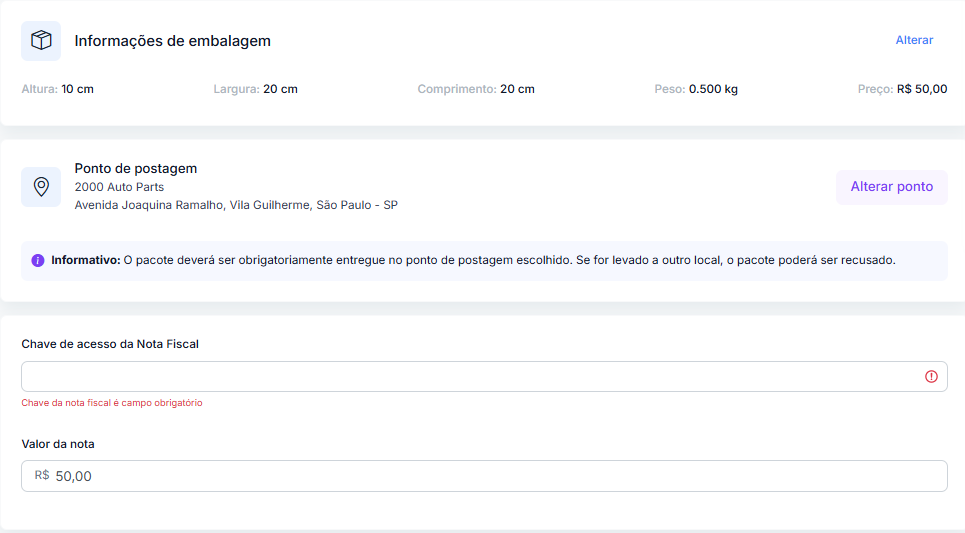The image size is (965, 533).
Task: Select the Comprimento 20 cm value
Action: click(517, 89)
